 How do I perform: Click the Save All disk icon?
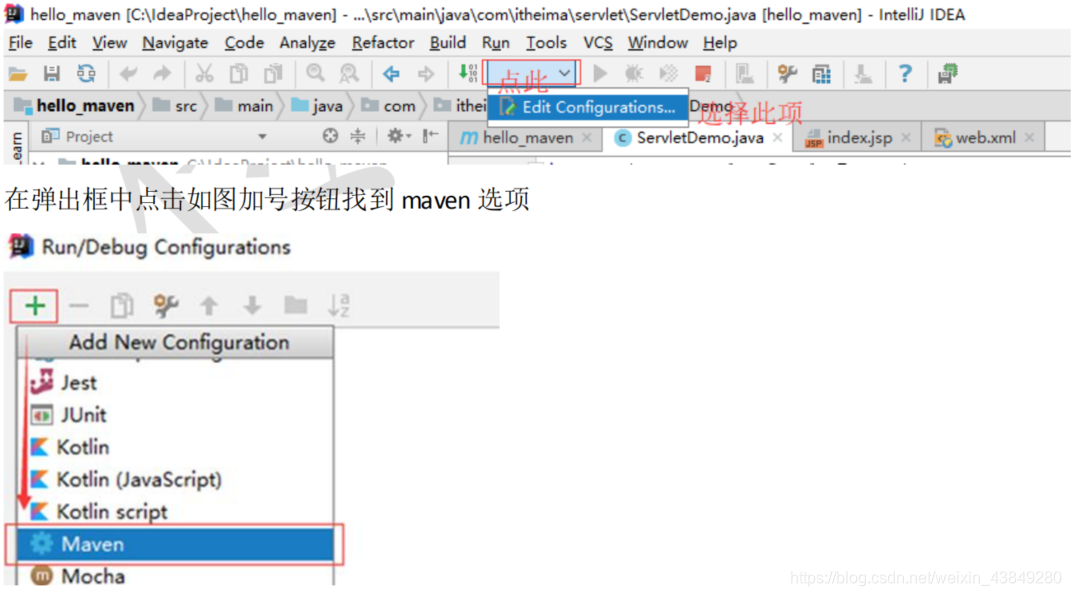click(52, 74)
